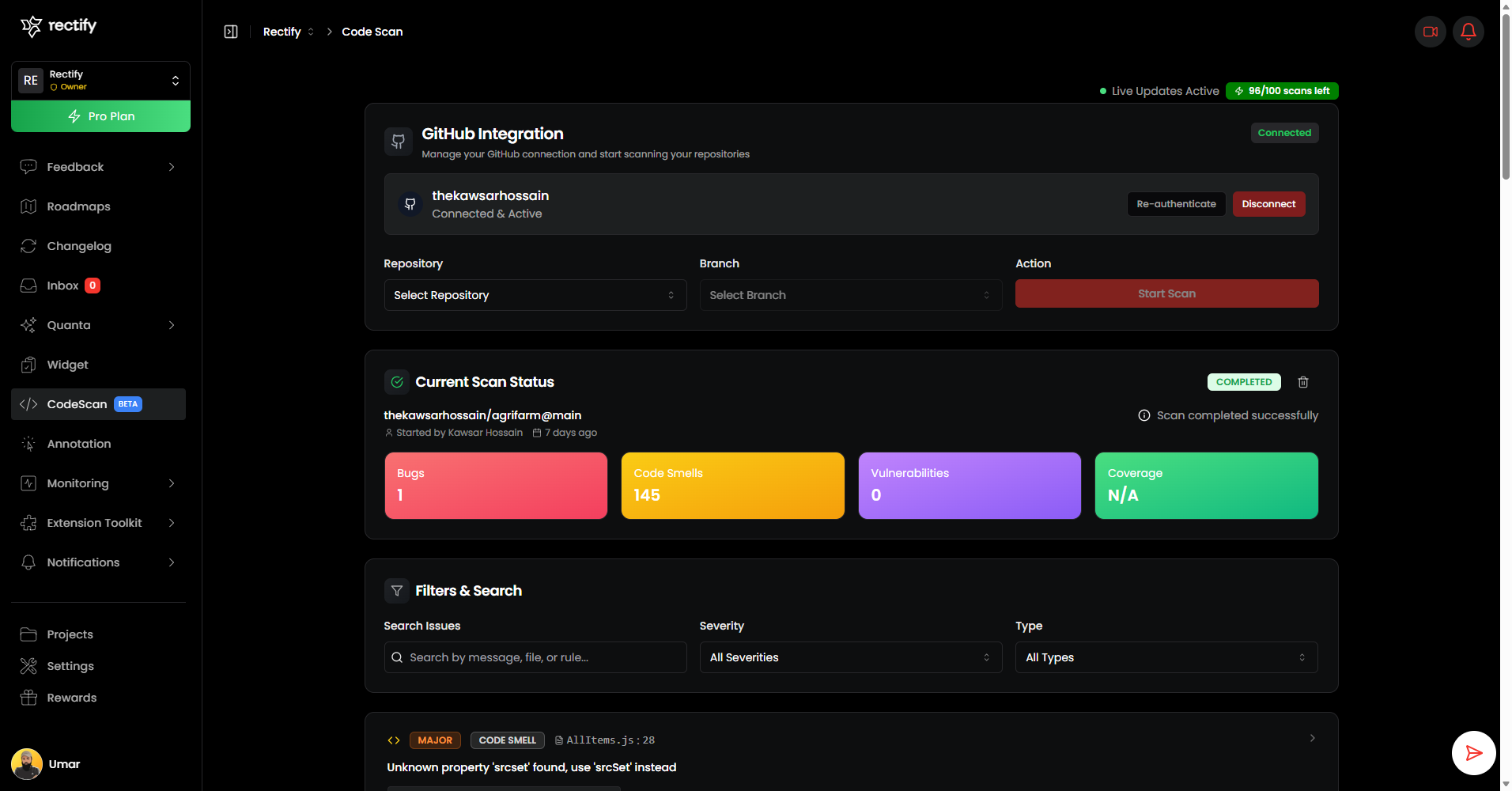
Task: Open Roadmaps in the sidebar
Action: (98, 206)
